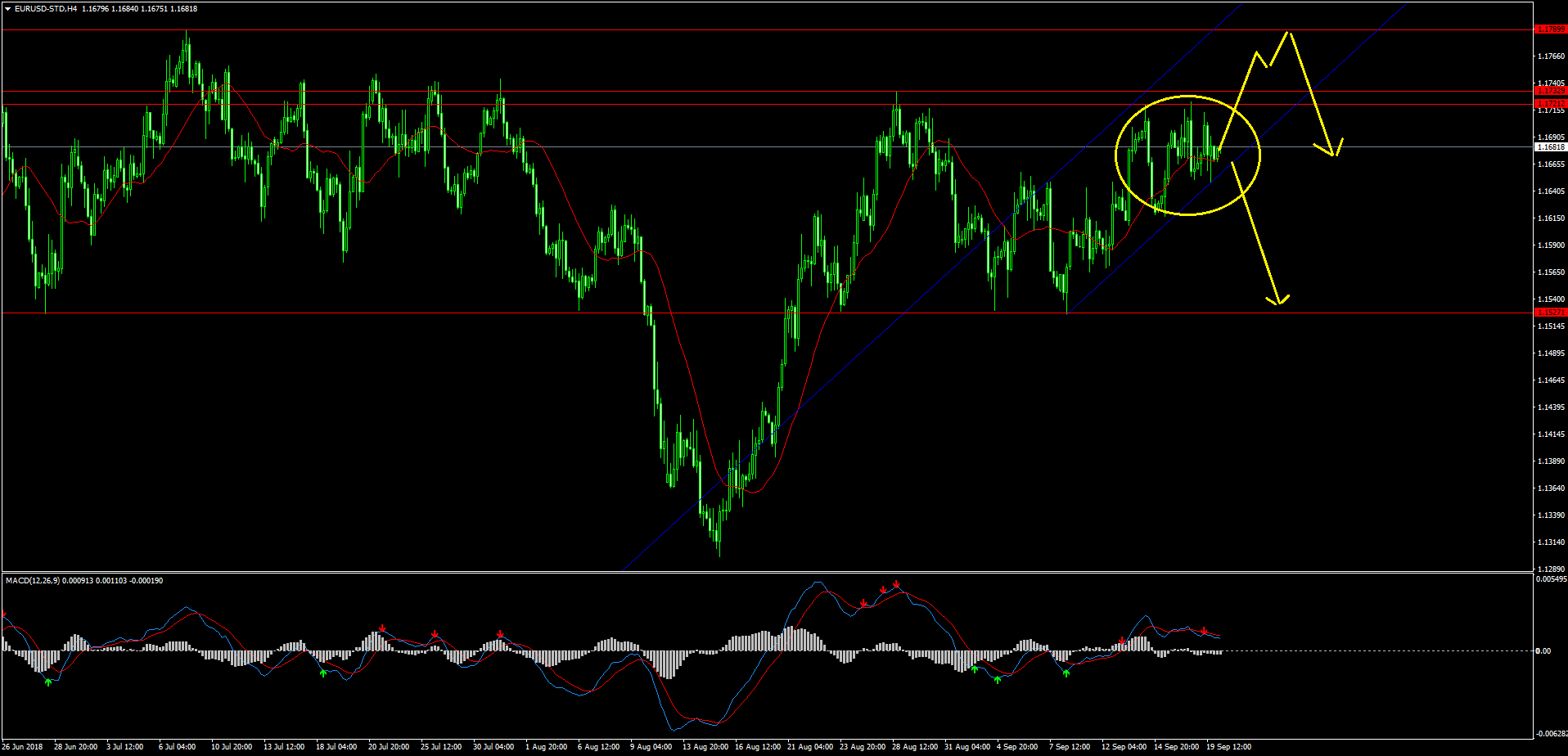Screen dimensions: 1568x756
Task: Click MACD scale value 0.005495
Action: tap(1552, 579)
